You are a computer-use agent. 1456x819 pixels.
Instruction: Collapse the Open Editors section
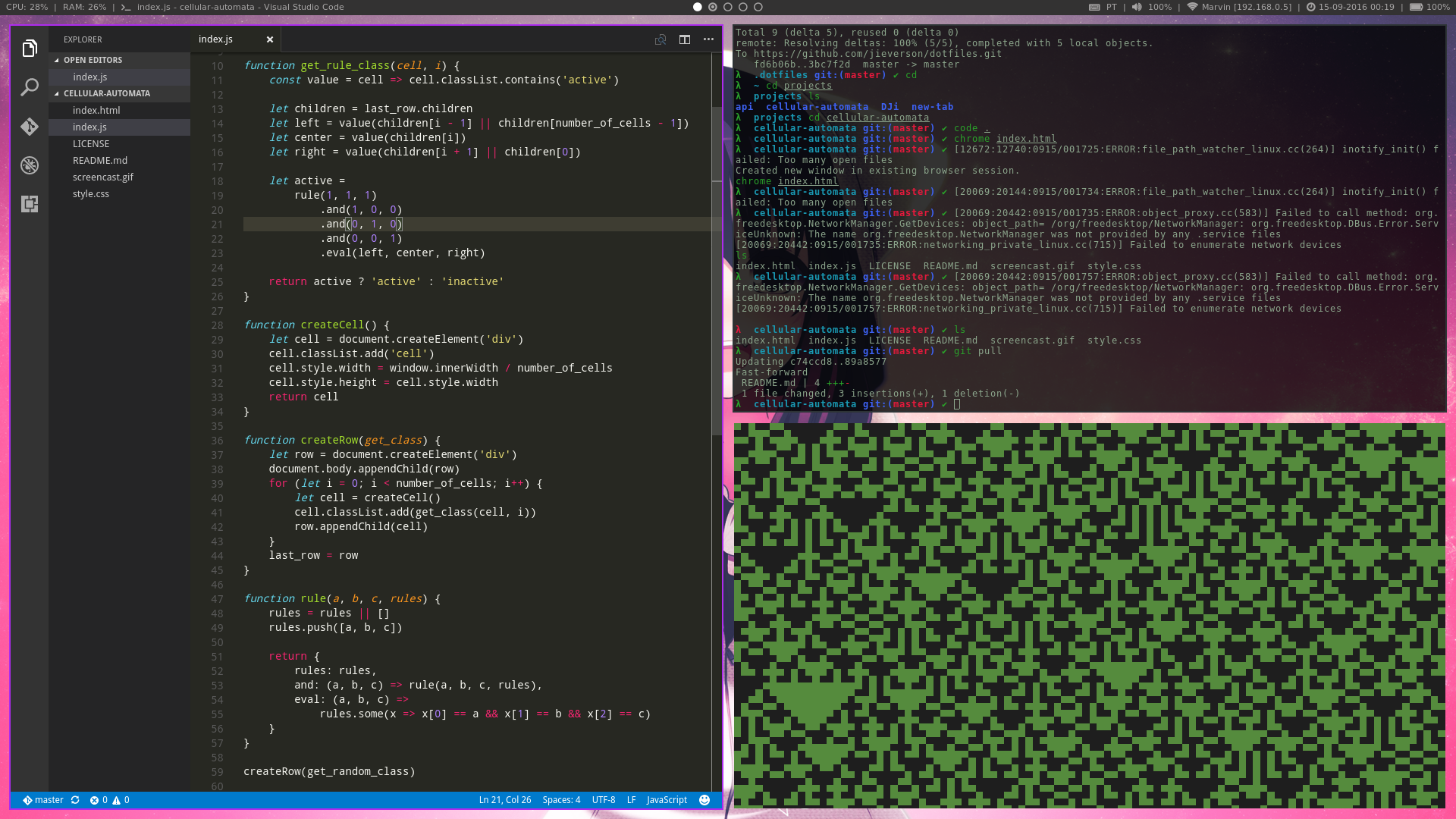point(92,60)
